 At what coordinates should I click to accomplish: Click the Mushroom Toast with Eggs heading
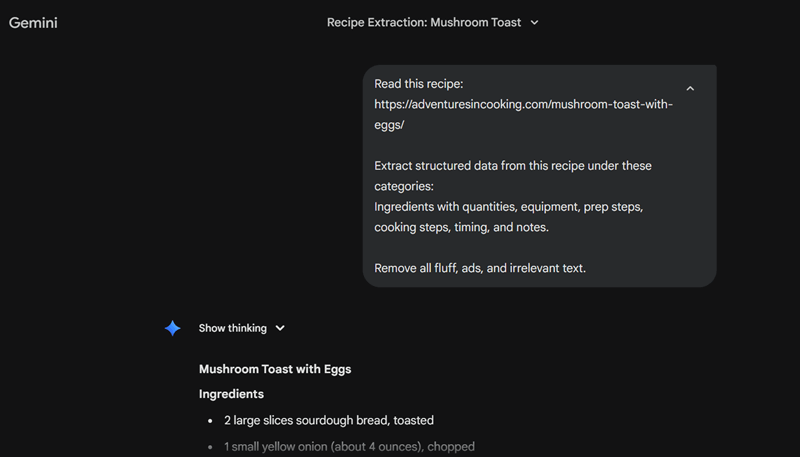[x=275, y=369]
